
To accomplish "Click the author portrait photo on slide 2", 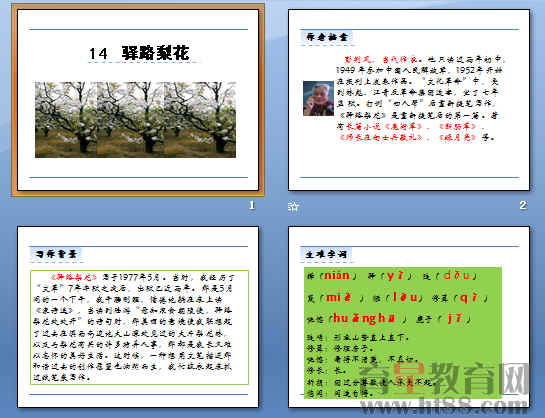I will pyautogui.click(x=318, y=98).
